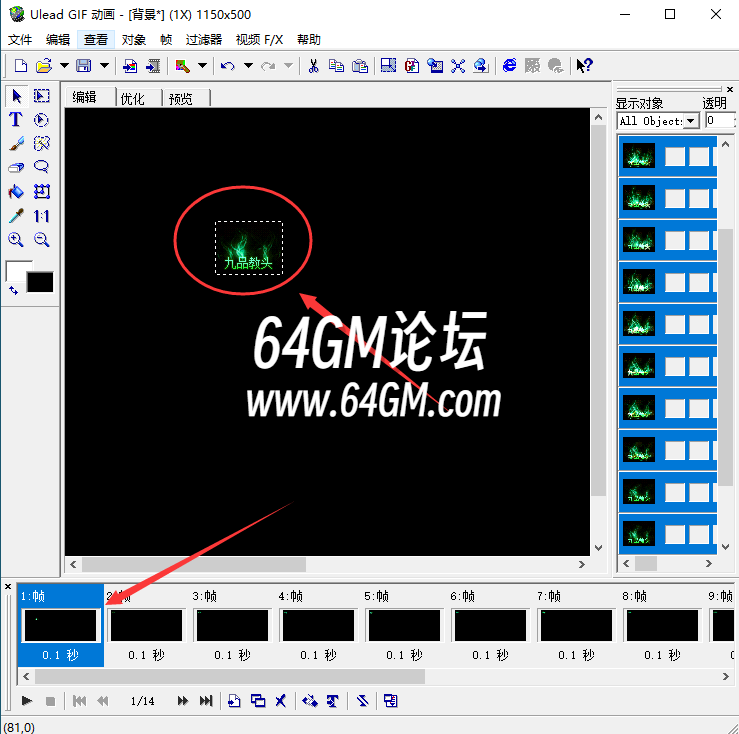Select the Paint Brush tool

pyautogui.click(x=16, y=143)
